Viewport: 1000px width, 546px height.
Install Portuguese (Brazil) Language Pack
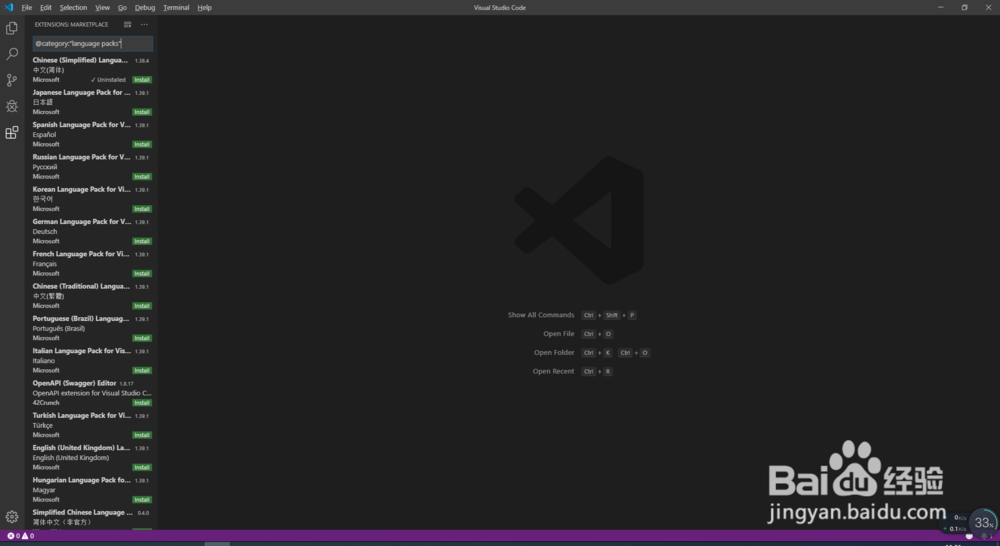[x=142, y=338]
